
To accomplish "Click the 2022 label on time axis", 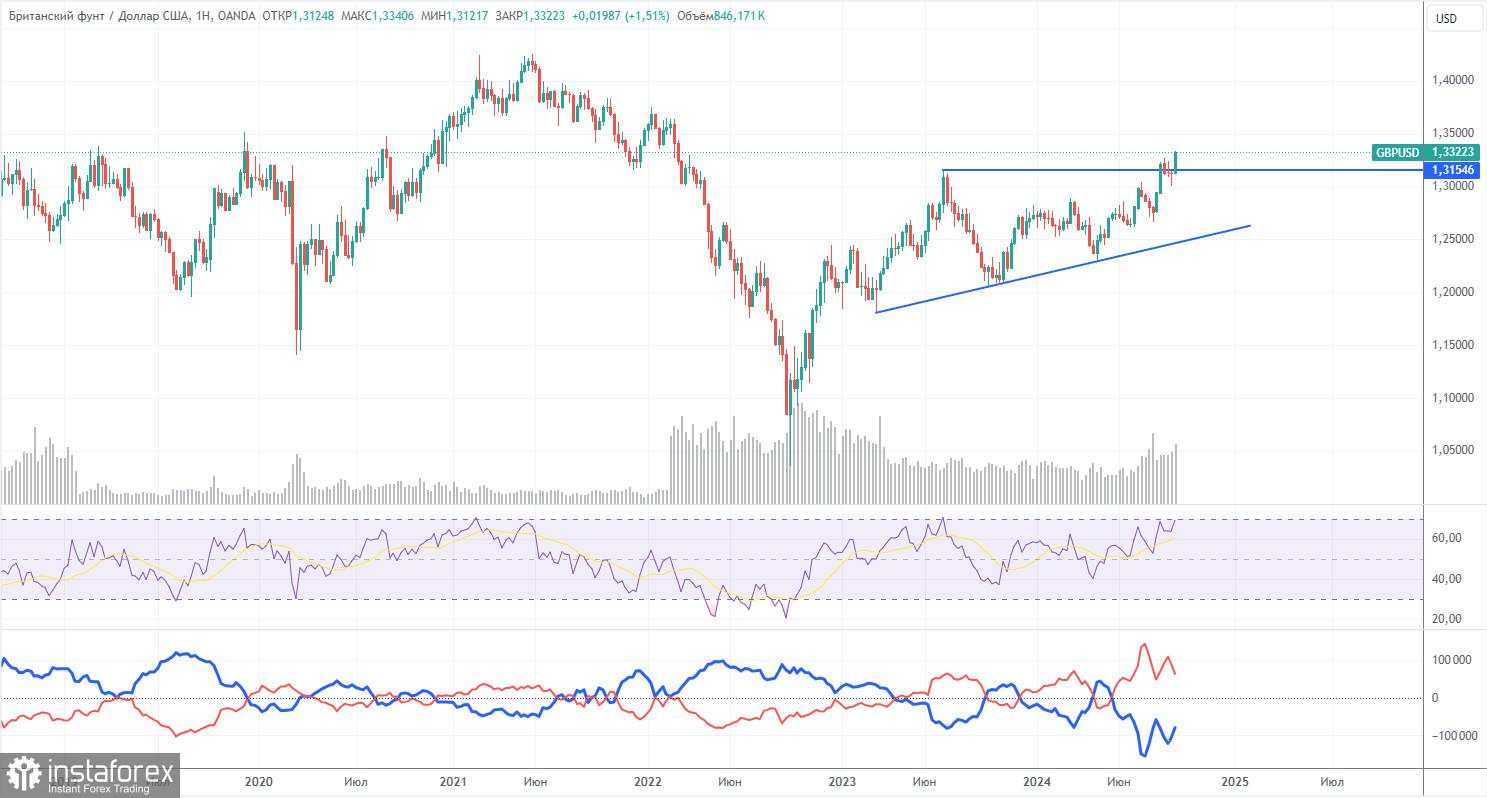I will [647, 781].
